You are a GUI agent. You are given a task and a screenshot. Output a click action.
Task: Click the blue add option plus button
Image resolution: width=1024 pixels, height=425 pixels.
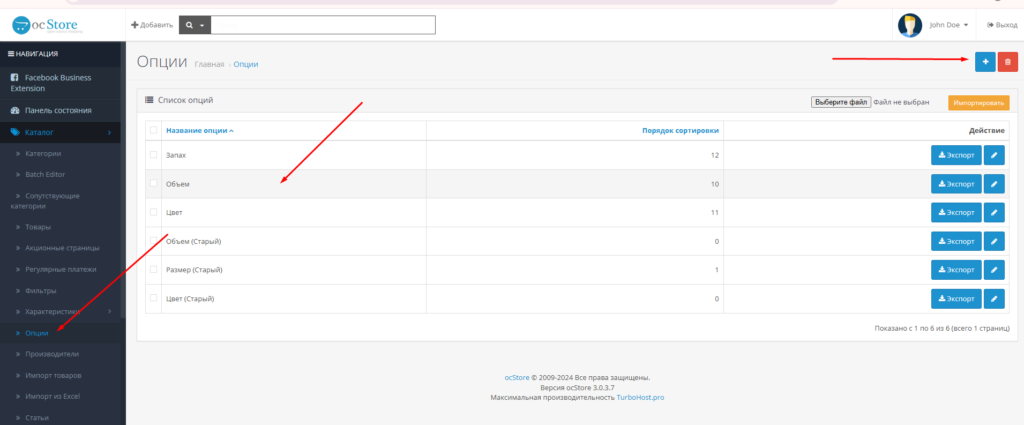985,62
